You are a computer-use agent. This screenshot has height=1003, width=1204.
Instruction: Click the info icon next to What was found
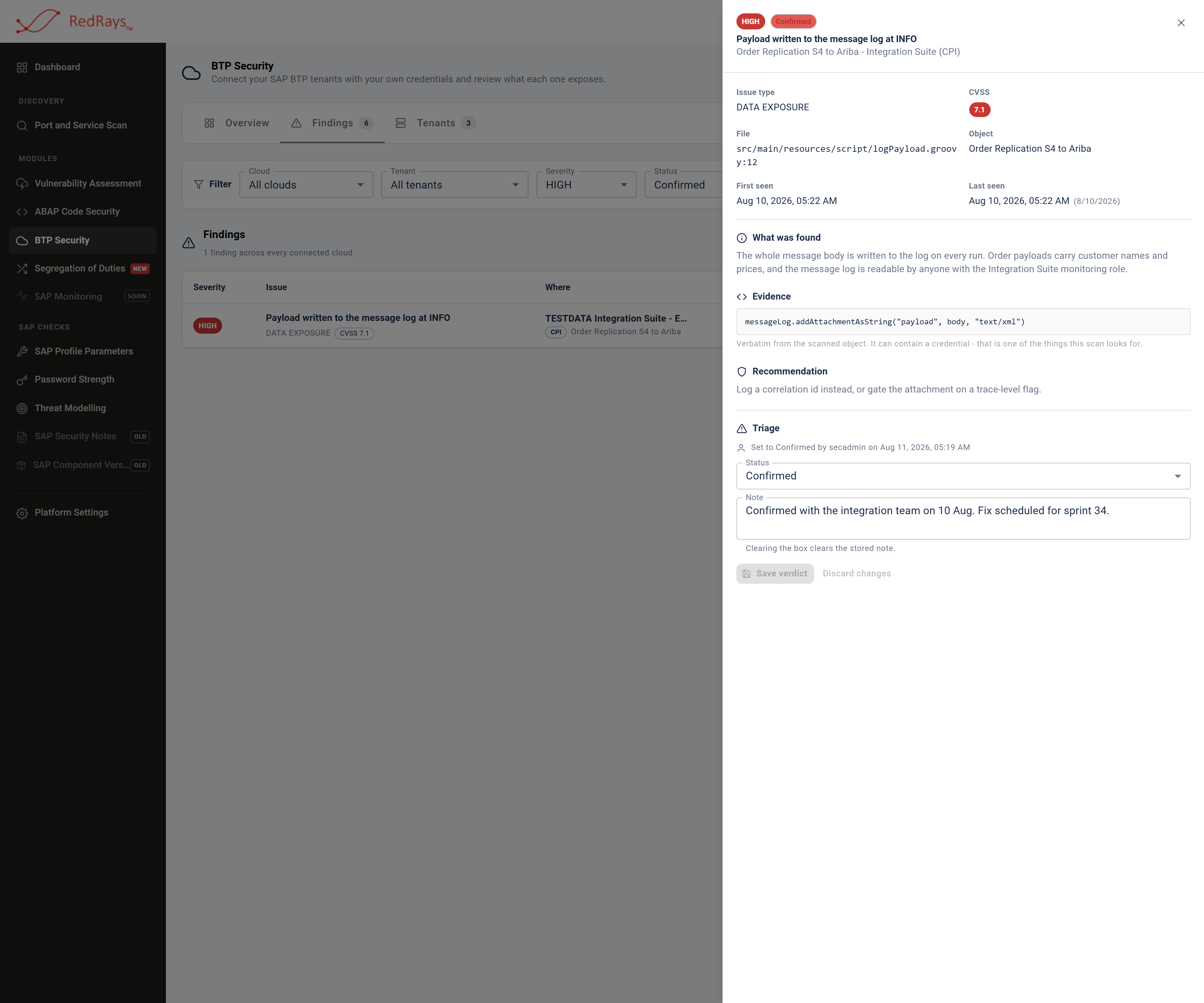coord(741,238)
